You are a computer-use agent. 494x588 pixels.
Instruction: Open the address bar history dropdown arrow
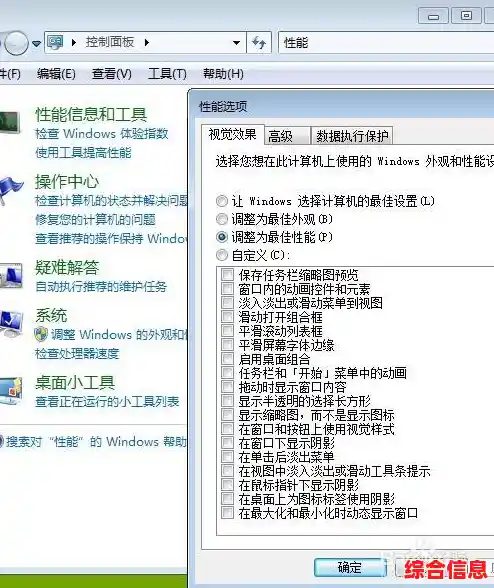click(x=236, y=43)
